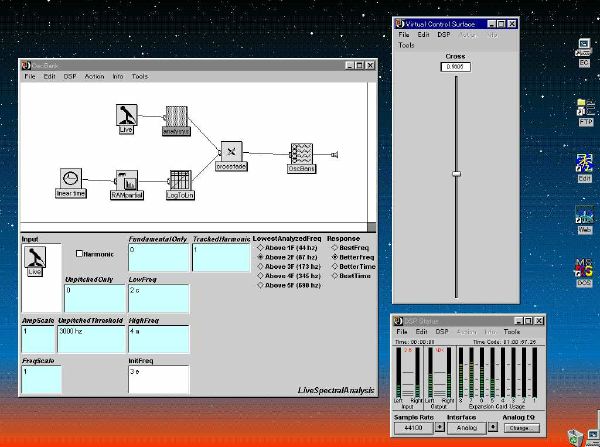Click the LowFreq input field
Viewport: 600px width, 447px height.
pos(159,296)
